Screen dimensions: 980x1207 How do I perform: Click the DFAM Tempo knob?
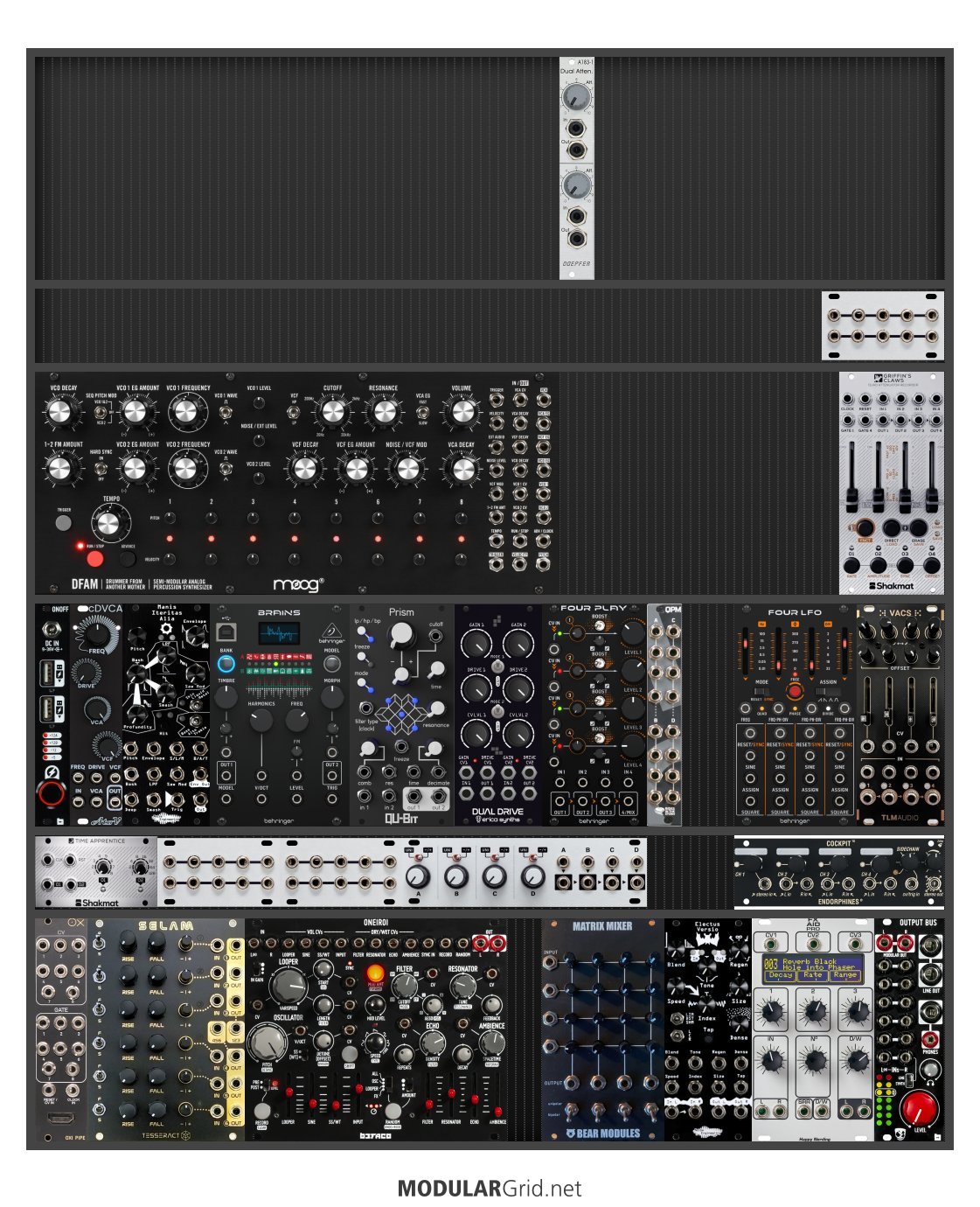pyautogui.click(x=109, y=523)
